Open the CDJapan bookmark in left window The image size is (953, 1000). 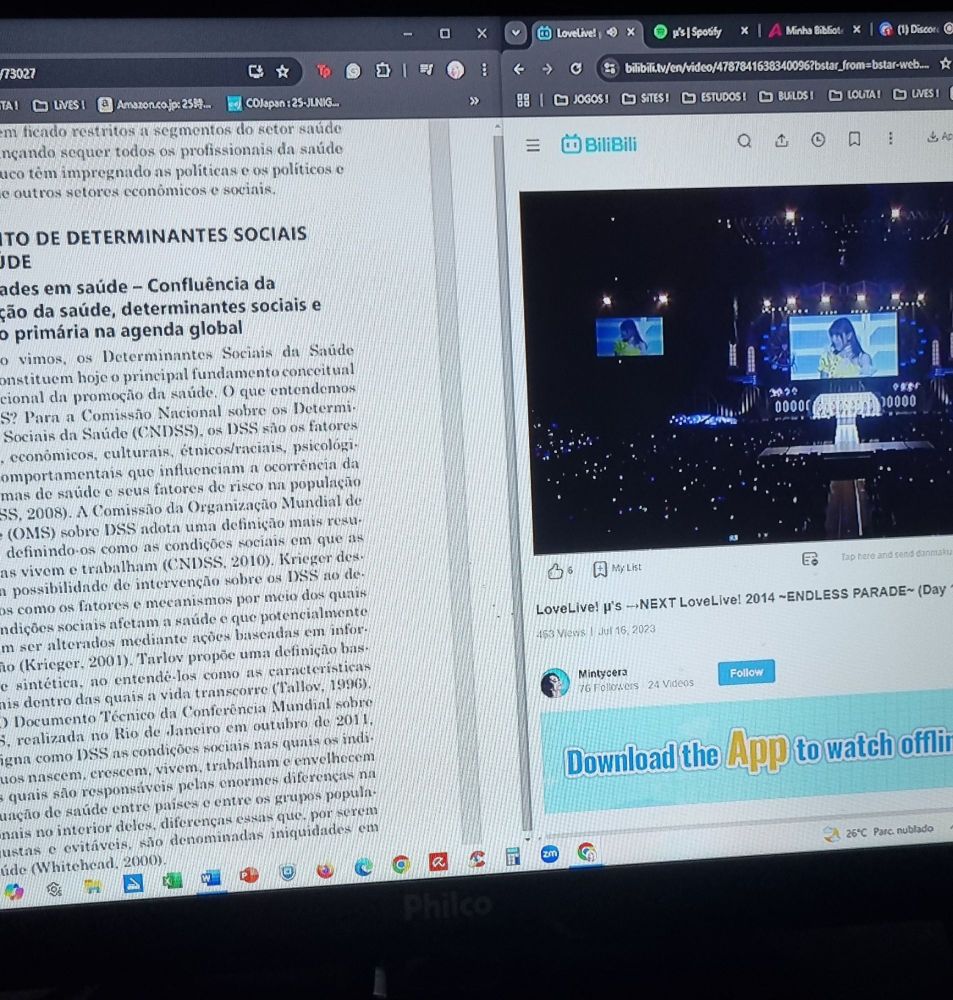click(x=284, y=102)
